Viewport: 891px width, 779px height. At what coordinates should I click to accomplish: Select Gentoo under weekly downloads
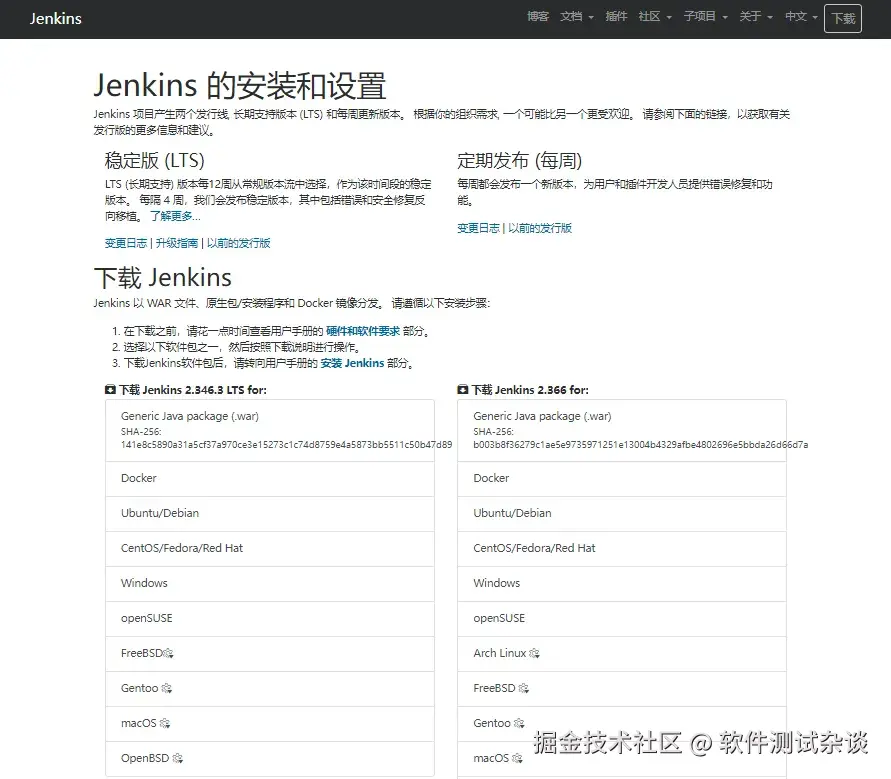coord(622,724)
